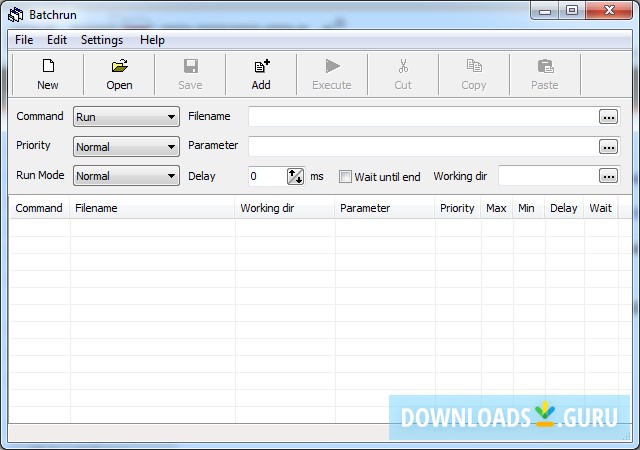Sort by the Command column header
Viewport: 640px width, 450px height.
pyautogui.click(x=39, y=208)
